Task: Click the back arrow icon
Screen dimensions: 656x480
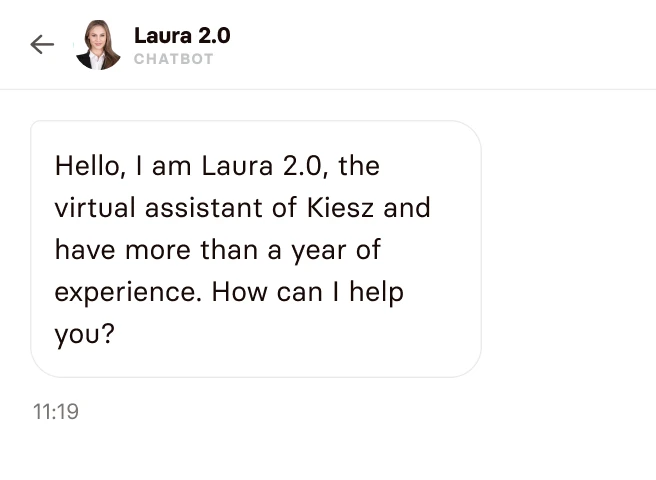Action: tap(42, 44)
